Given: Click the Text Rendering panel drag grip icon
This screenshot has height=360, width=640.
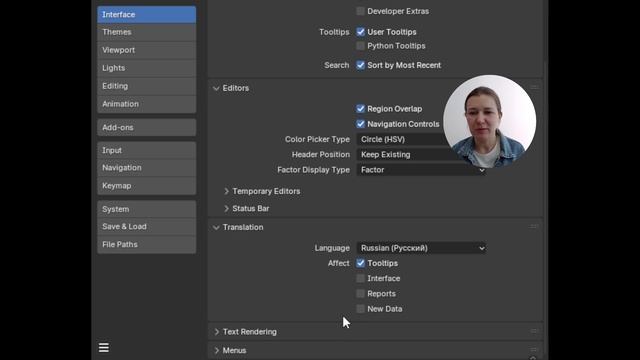Looking at the screenshot, I should 533,331.
